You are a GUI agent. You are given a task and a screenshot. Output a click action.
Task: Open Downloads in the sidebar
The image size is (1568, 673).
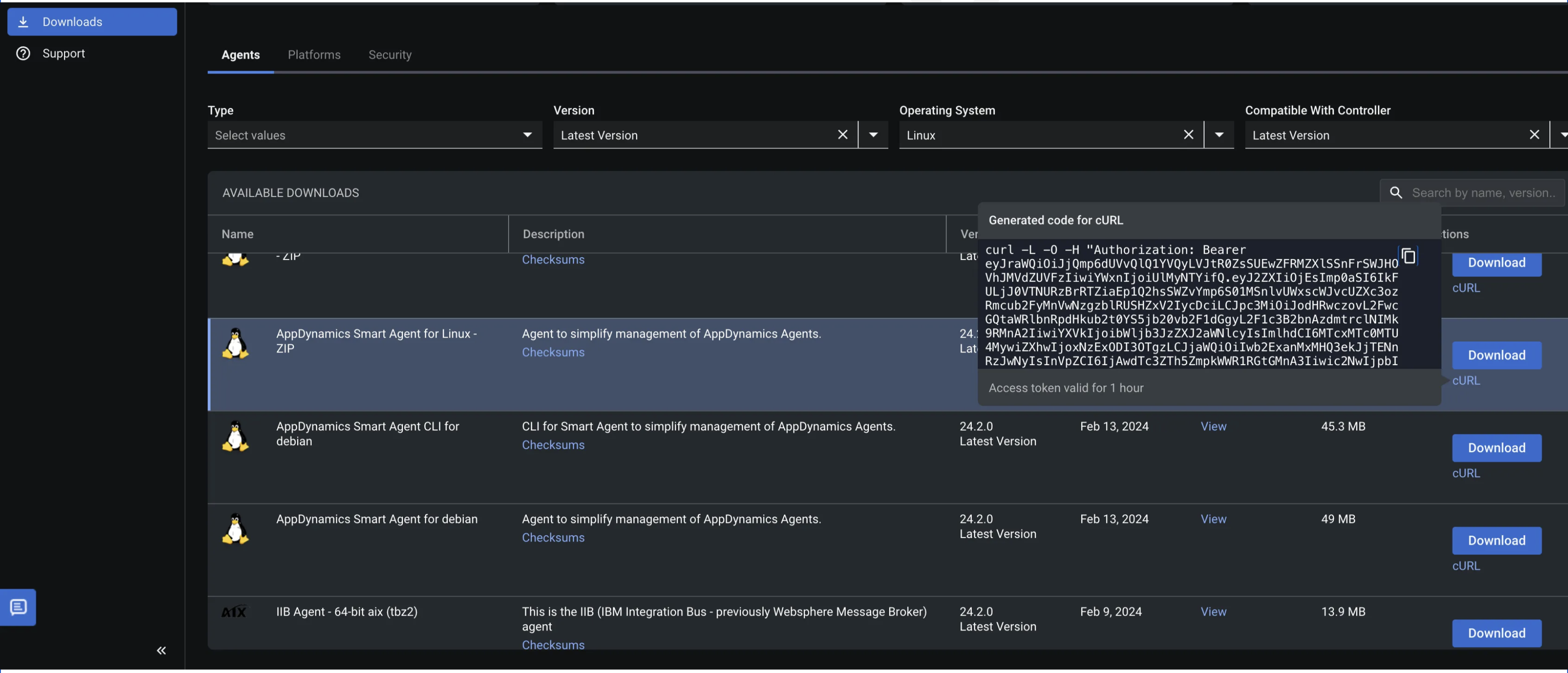[92, 22]
